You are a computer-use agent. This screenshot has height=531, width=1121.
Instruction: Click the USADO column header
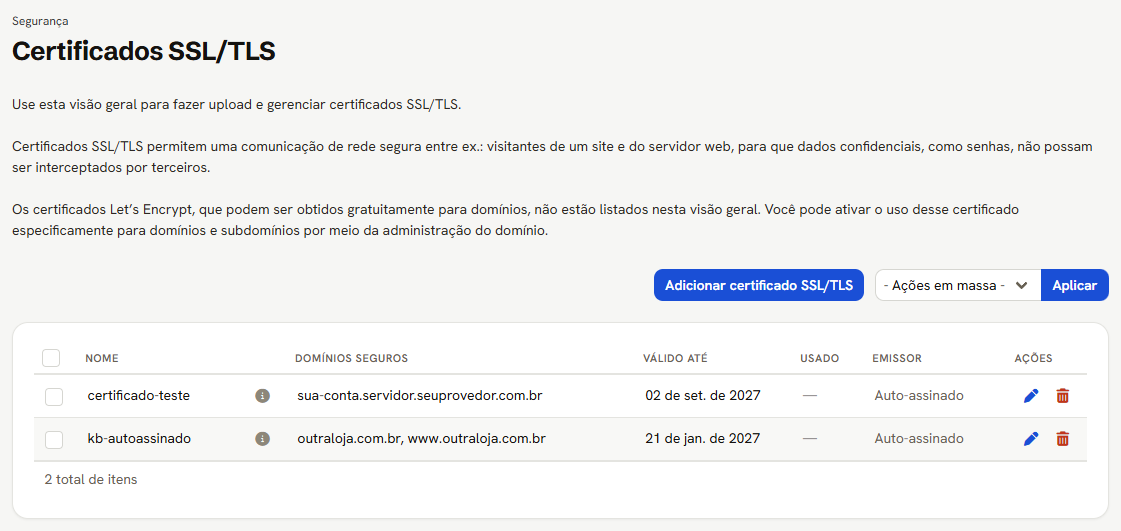[819, 358]
